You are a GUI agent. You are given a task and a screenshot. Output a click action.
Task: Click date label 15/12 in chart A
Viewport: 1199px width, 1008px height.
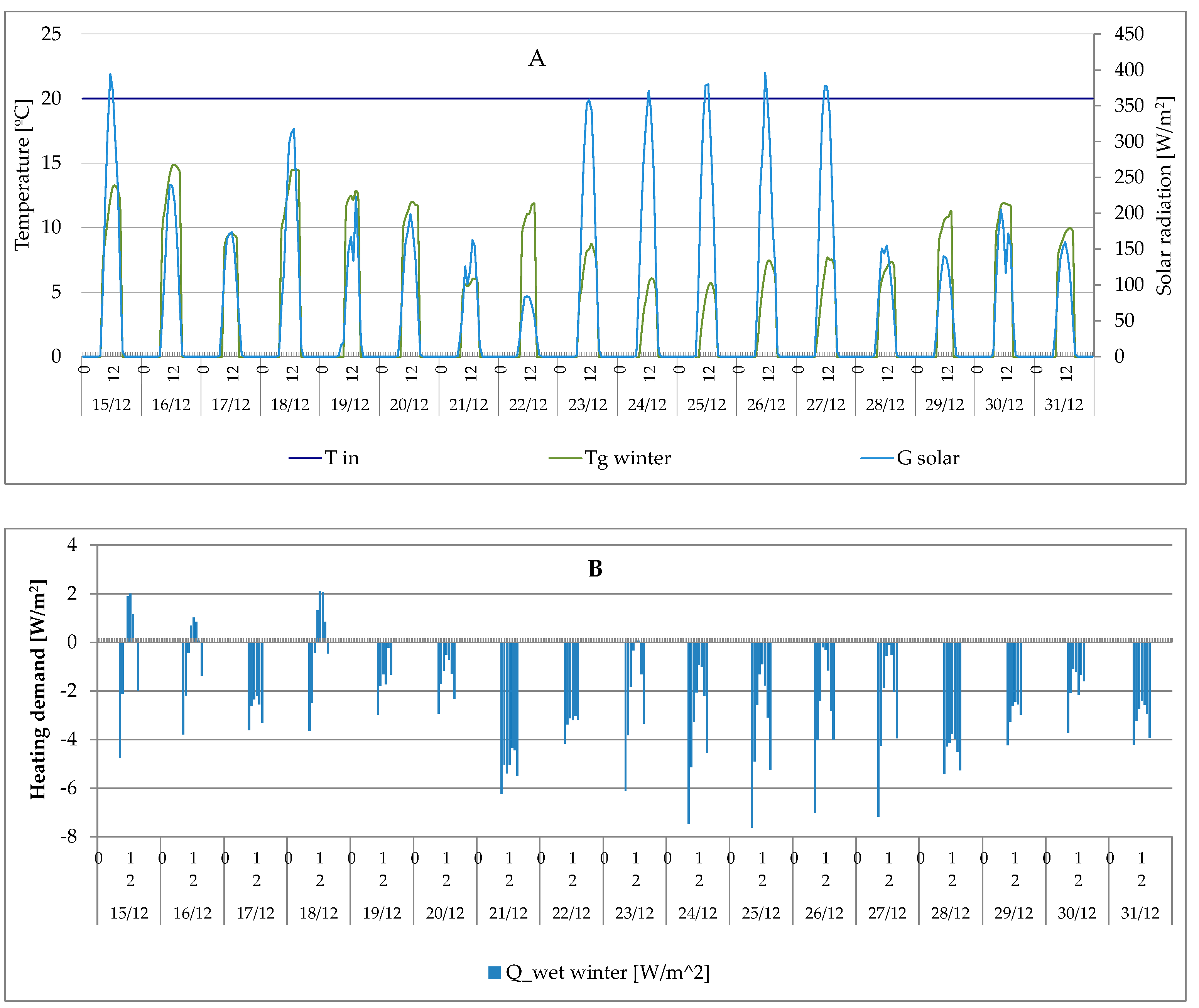111,405
